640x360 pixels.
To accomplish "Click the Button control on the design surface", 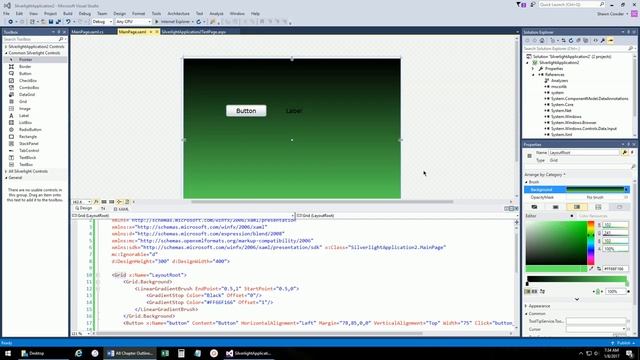I will point(246,111).
